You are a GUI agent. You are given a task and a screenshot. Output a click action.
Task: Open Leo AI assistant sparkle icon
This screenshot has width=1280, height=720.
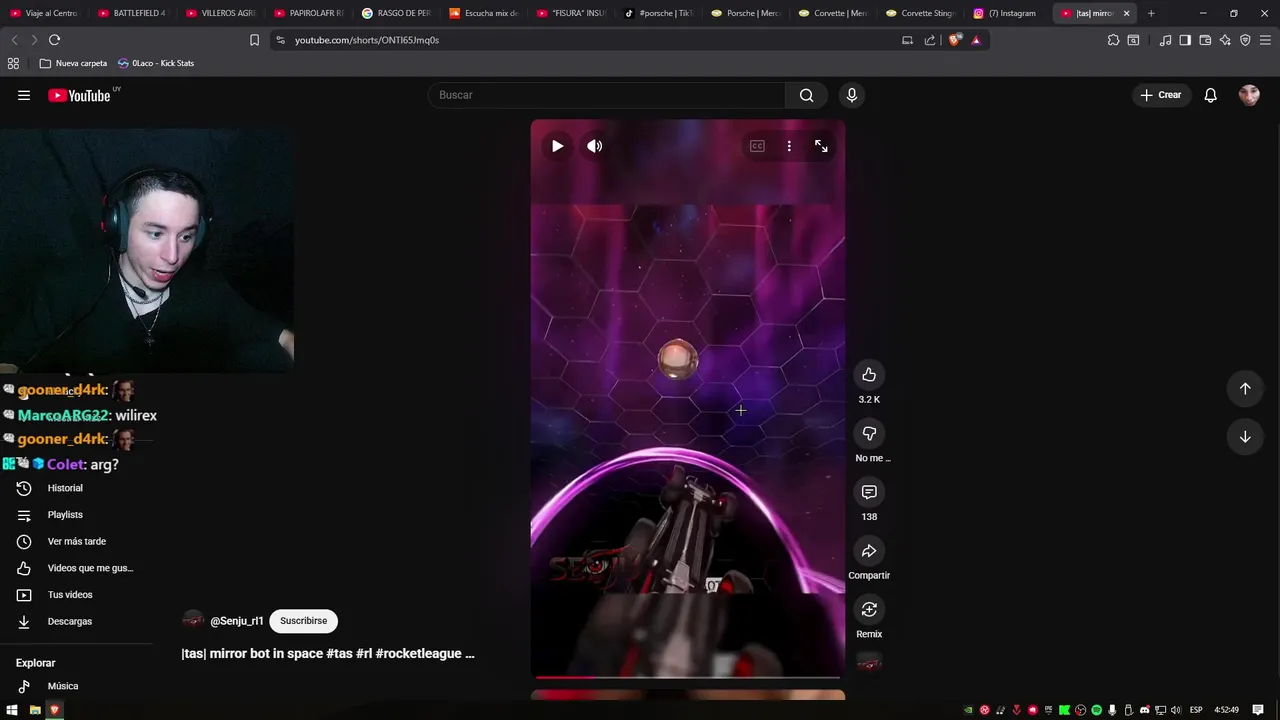click(1225, 40)
